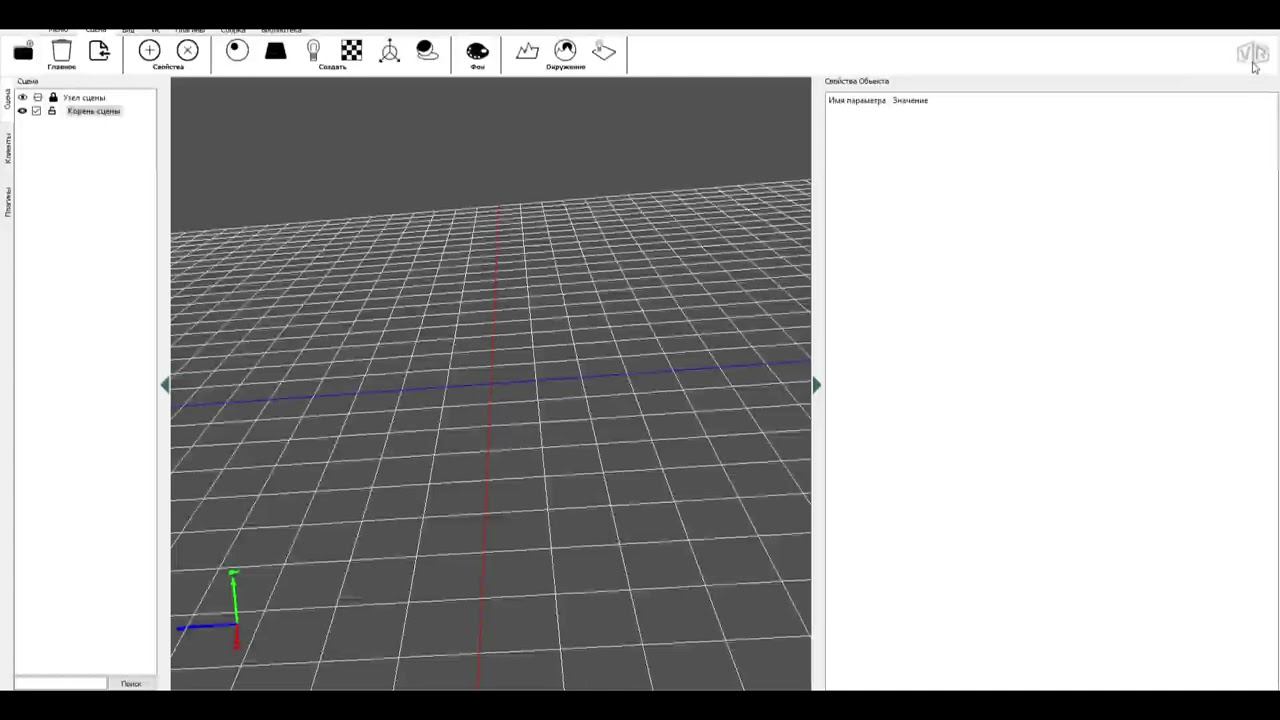Click the Значение column header
Image resolution: width=1280 pixels, height=720 pixels.
[x=910, y=101]
